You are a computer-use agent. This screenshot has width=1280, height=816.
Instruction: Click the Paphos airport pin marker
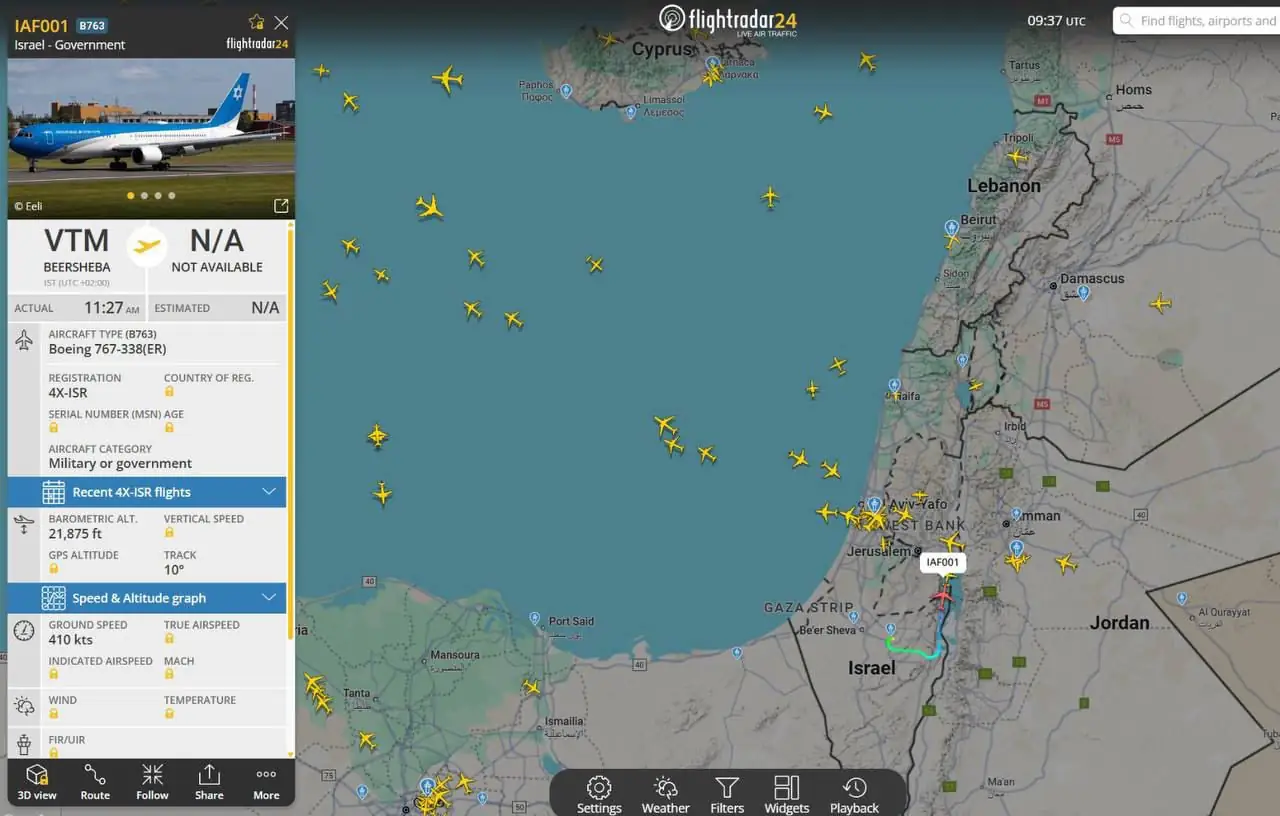(566, 91)
